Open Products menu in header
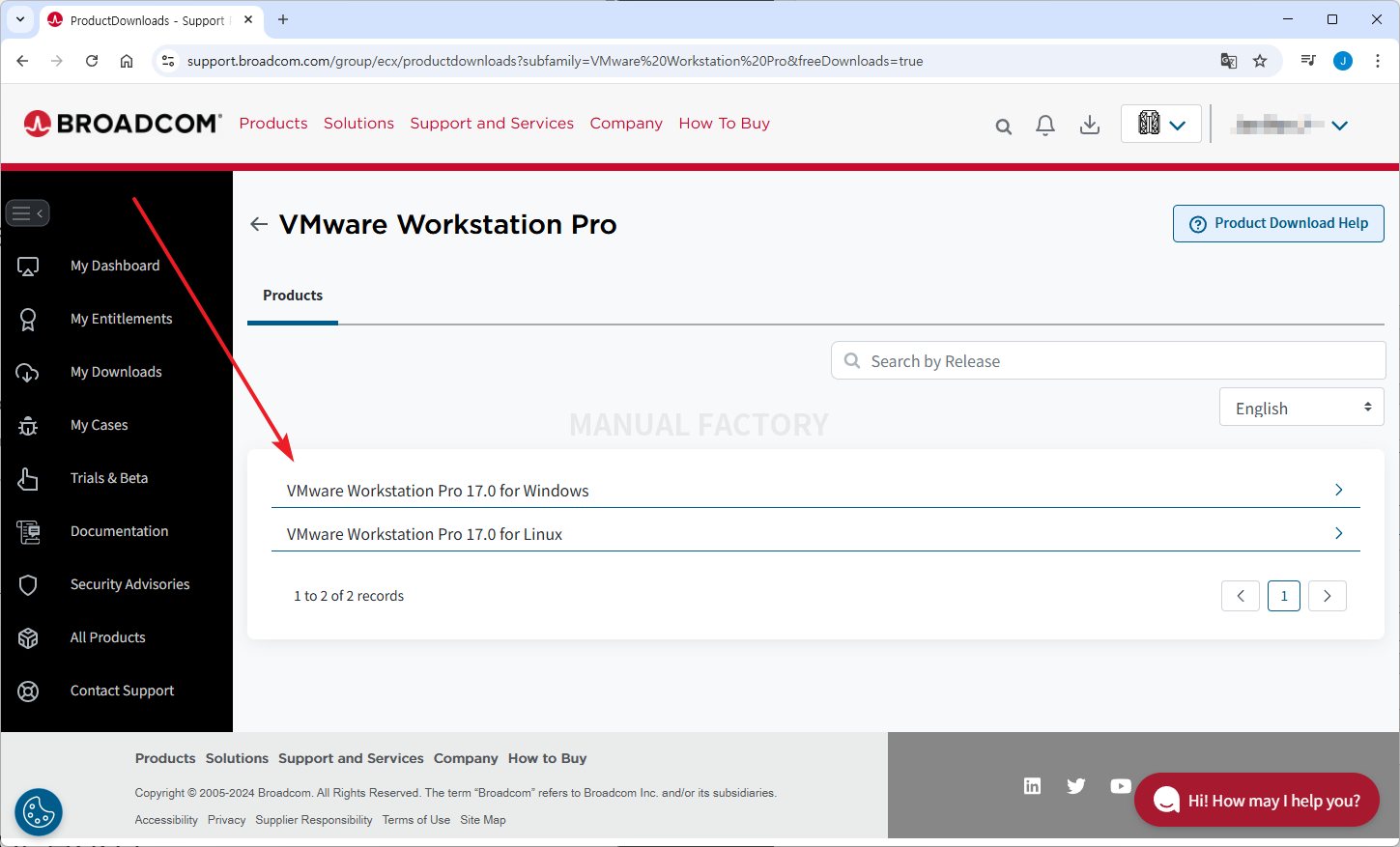The height and width of the screenshot is (847, 1400). tap(273, 124)
